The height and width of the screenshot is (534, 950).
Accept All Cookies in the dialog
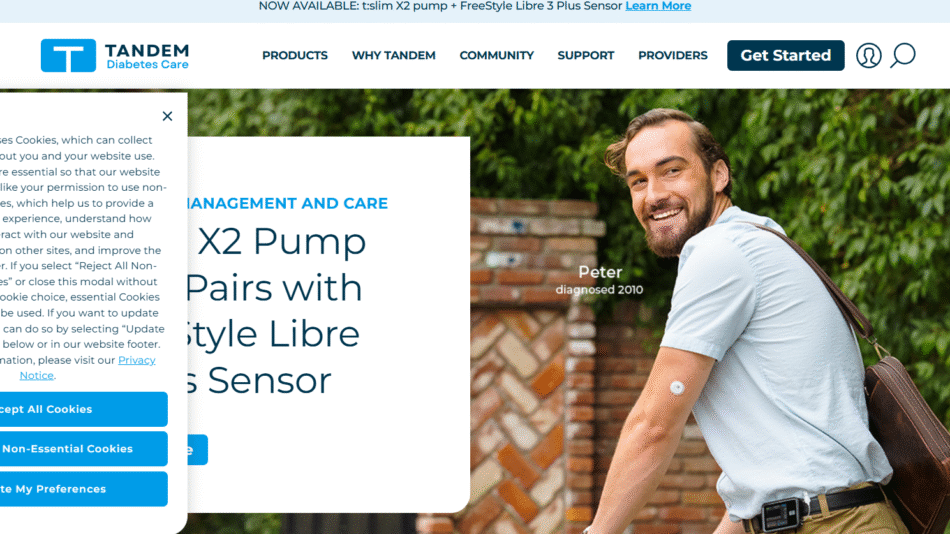84,409
